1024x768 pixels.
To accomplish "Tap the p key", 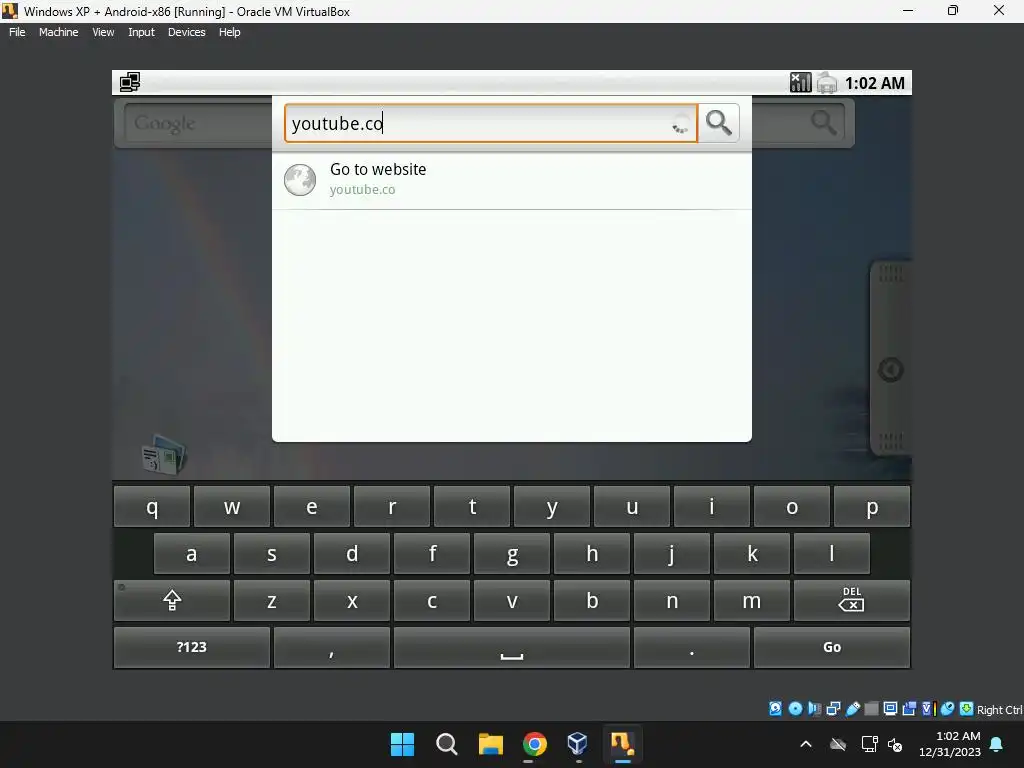I will click(x=872, y=506).
